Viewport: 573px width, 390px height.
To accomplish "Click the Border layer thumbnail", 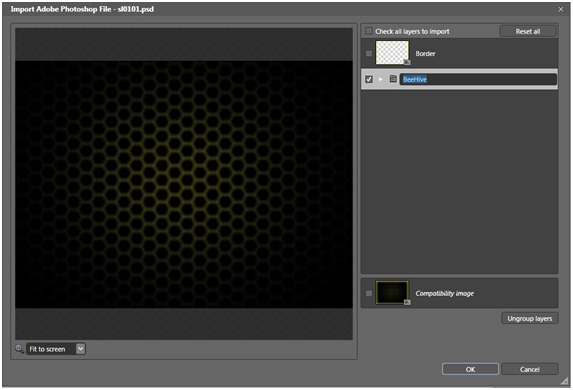I will click(392, 53).
